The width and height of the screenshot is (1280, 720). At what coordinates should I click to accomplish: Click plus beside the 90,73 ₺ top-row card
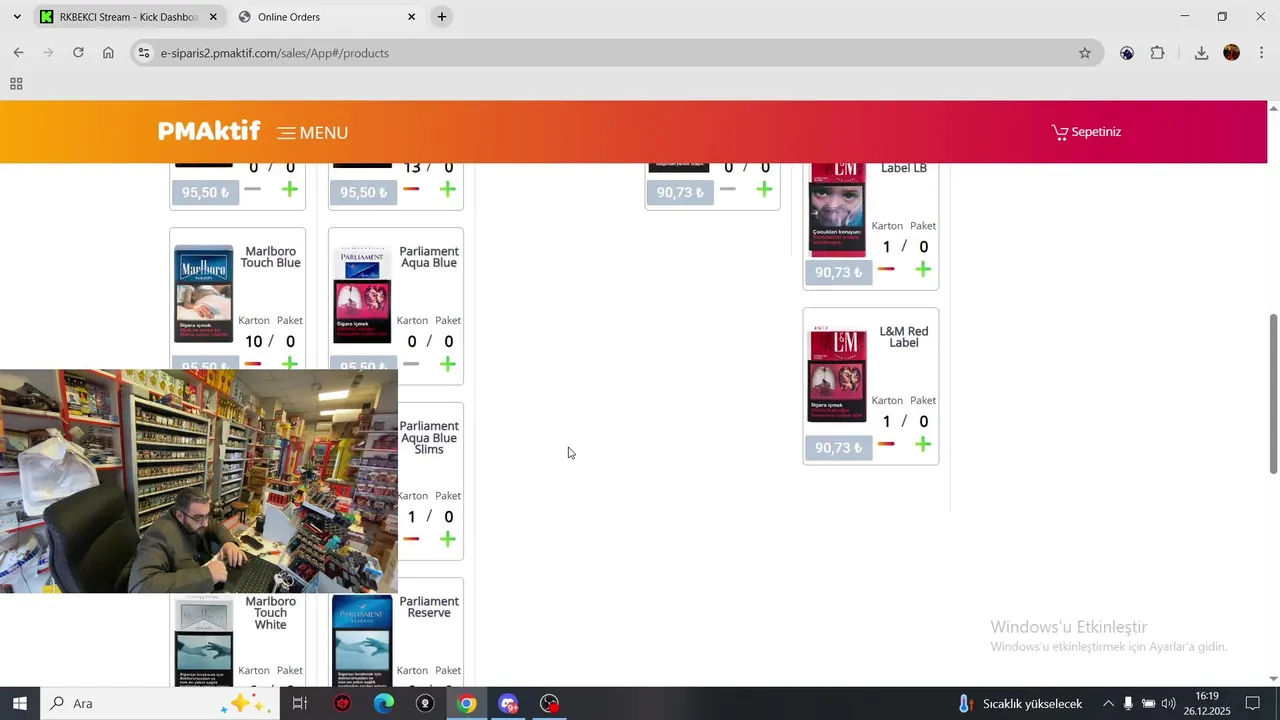click(x=765, y=189)
